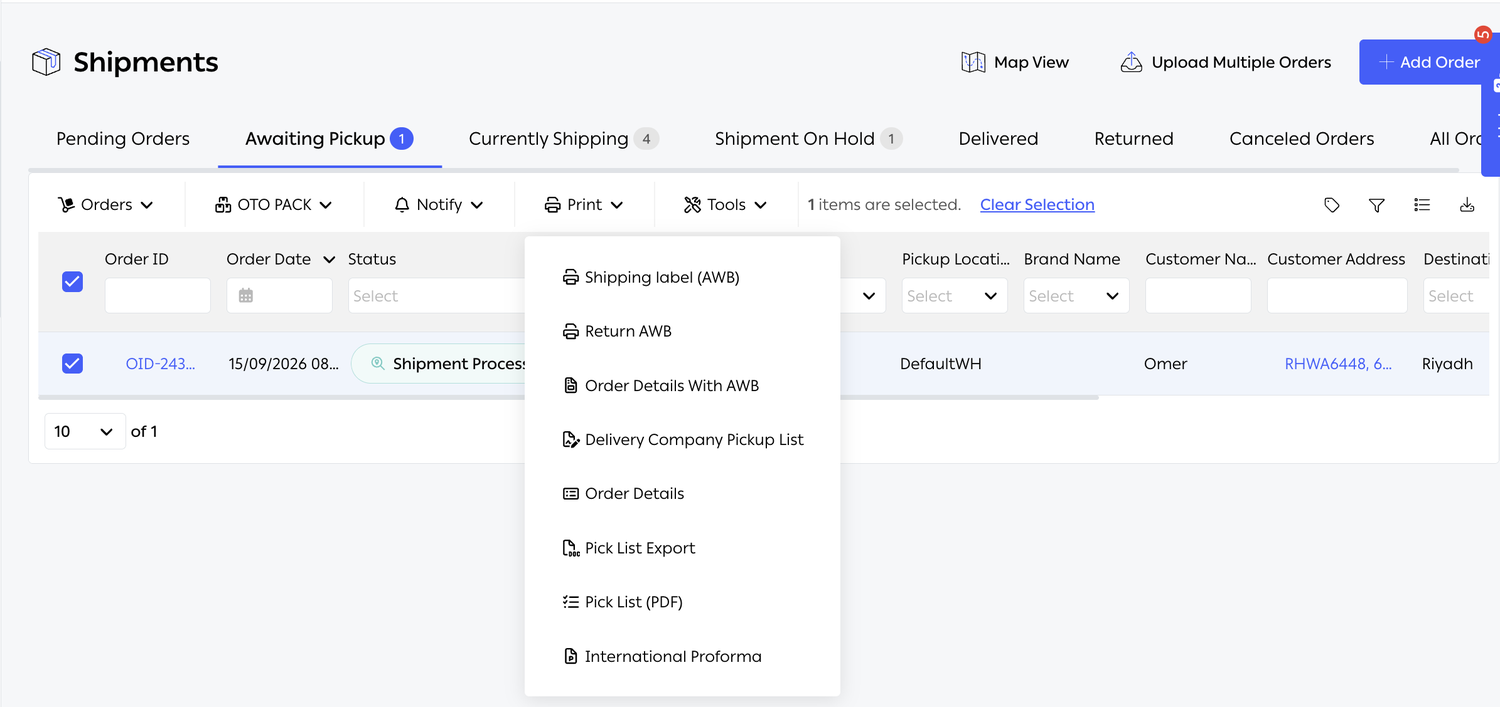Open the rows-per-page selector showing 10
Viewport: 1500px width, 707px height.
[85, 431]
